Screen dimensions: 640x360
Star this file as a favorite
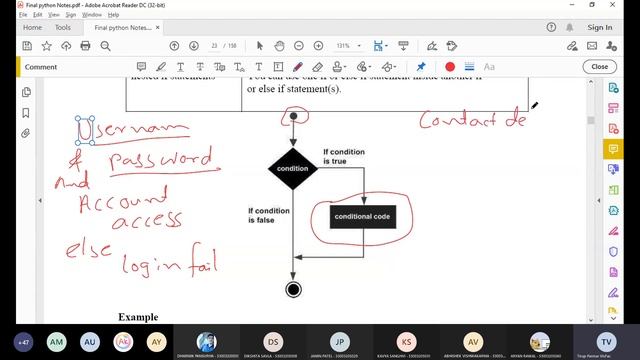(x=47, y=46)
